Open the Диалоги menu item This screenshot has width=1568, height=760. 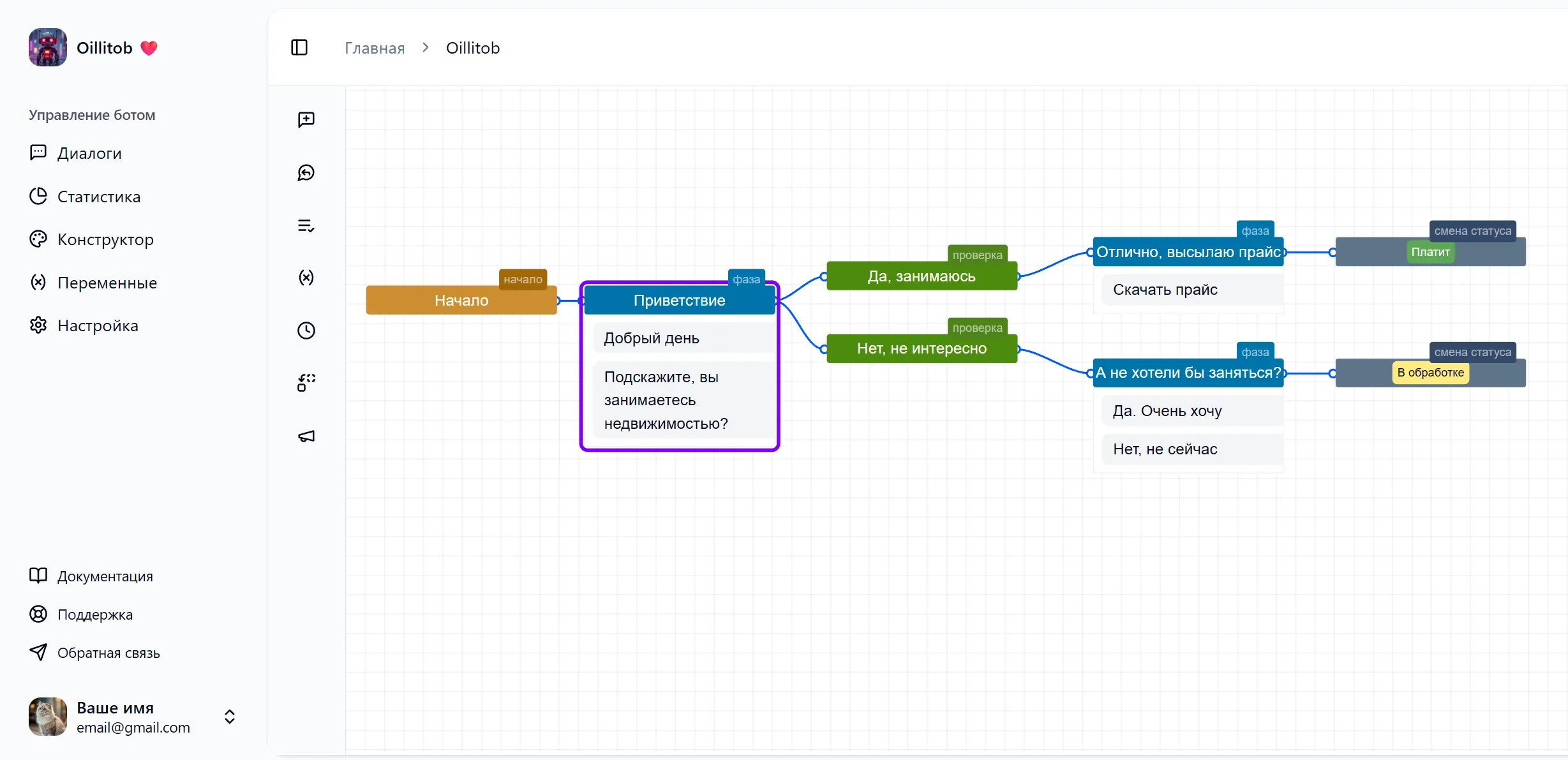pos(89,153)
